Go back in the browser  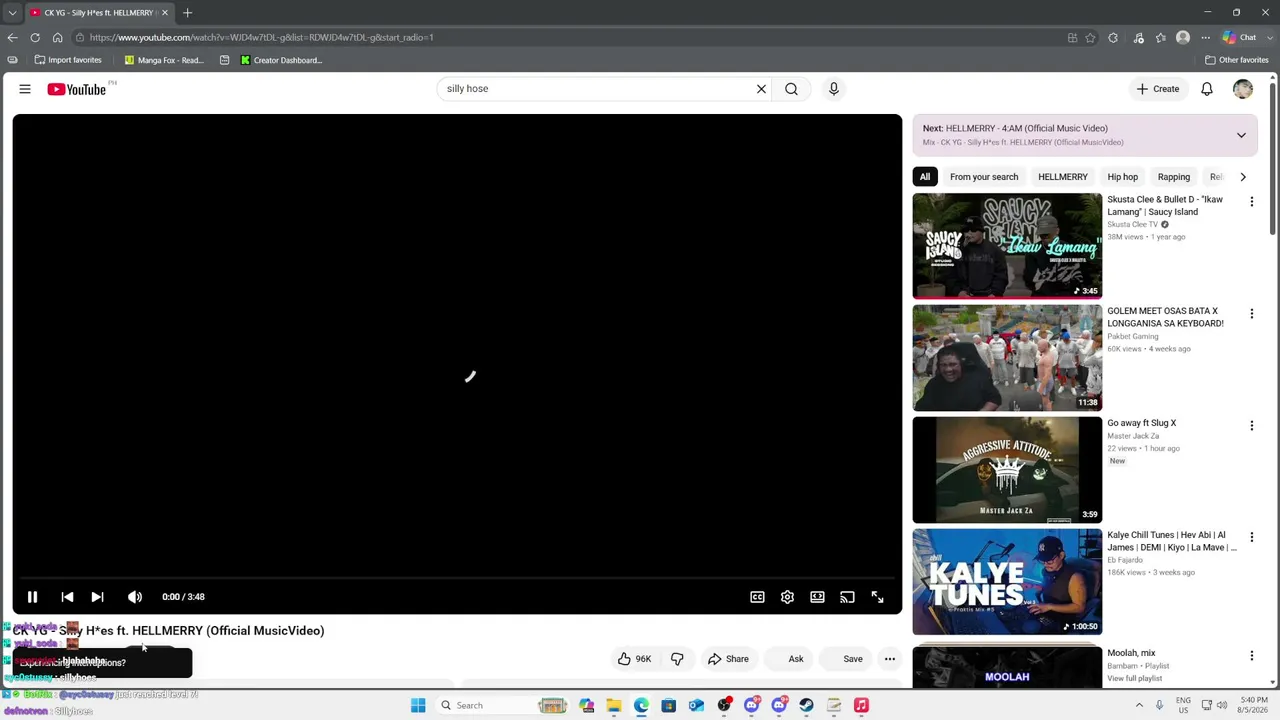[x=12, y=37]
